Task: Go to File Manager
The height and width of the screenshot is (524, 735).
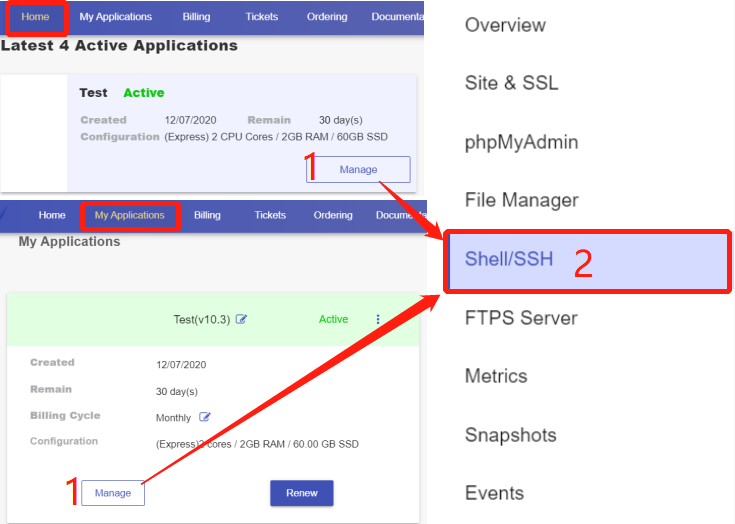Action: point(521,200)
